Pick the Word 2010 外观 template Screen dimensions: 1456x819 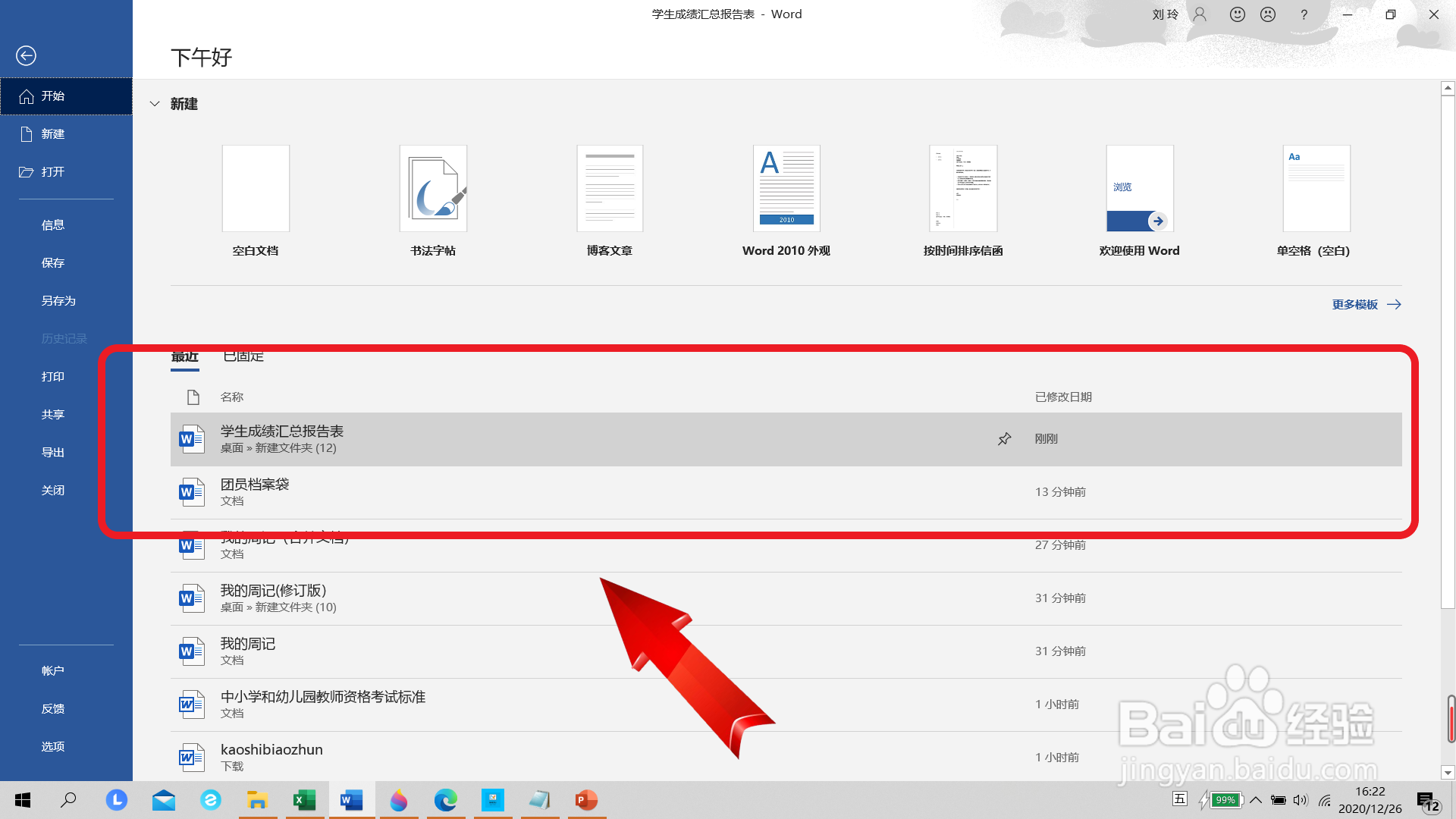click(x=786, y=189)
